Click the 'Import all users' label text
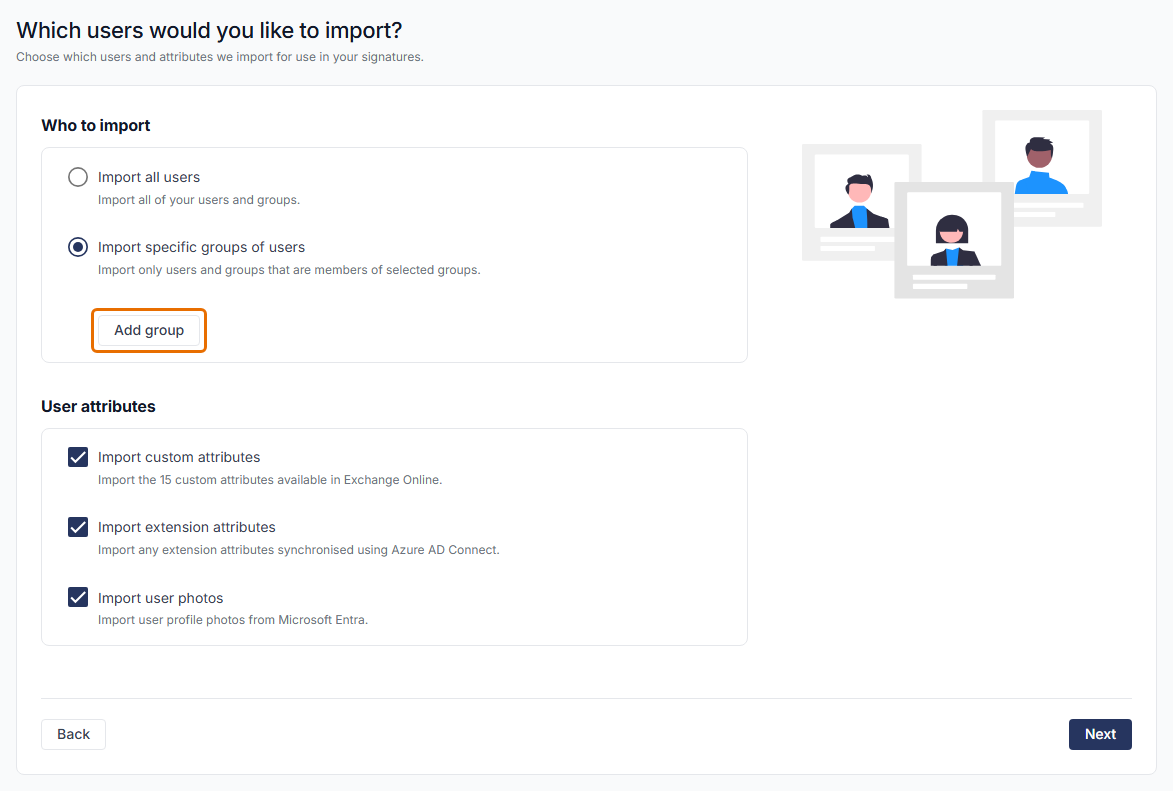Screen dimensions: 1173x791 pos(149,177)
